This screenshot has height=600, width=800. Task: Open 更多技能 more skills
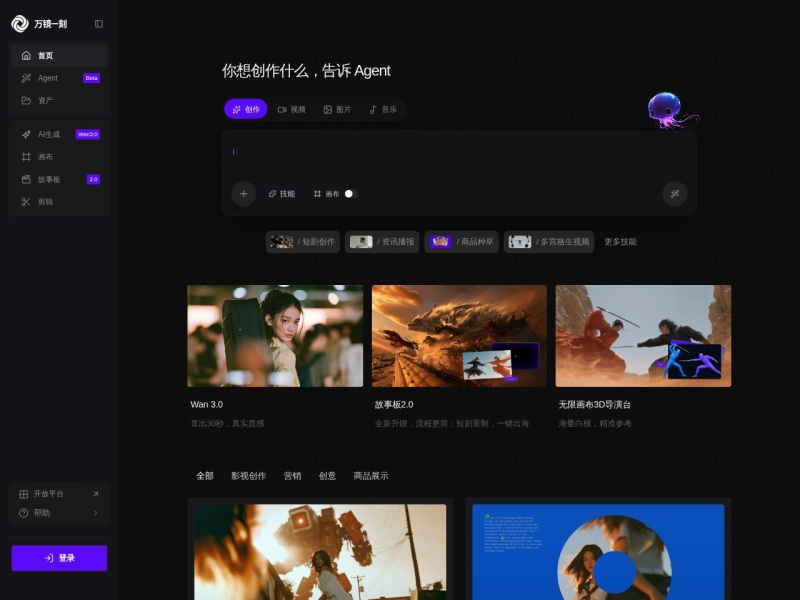point(620,242)
